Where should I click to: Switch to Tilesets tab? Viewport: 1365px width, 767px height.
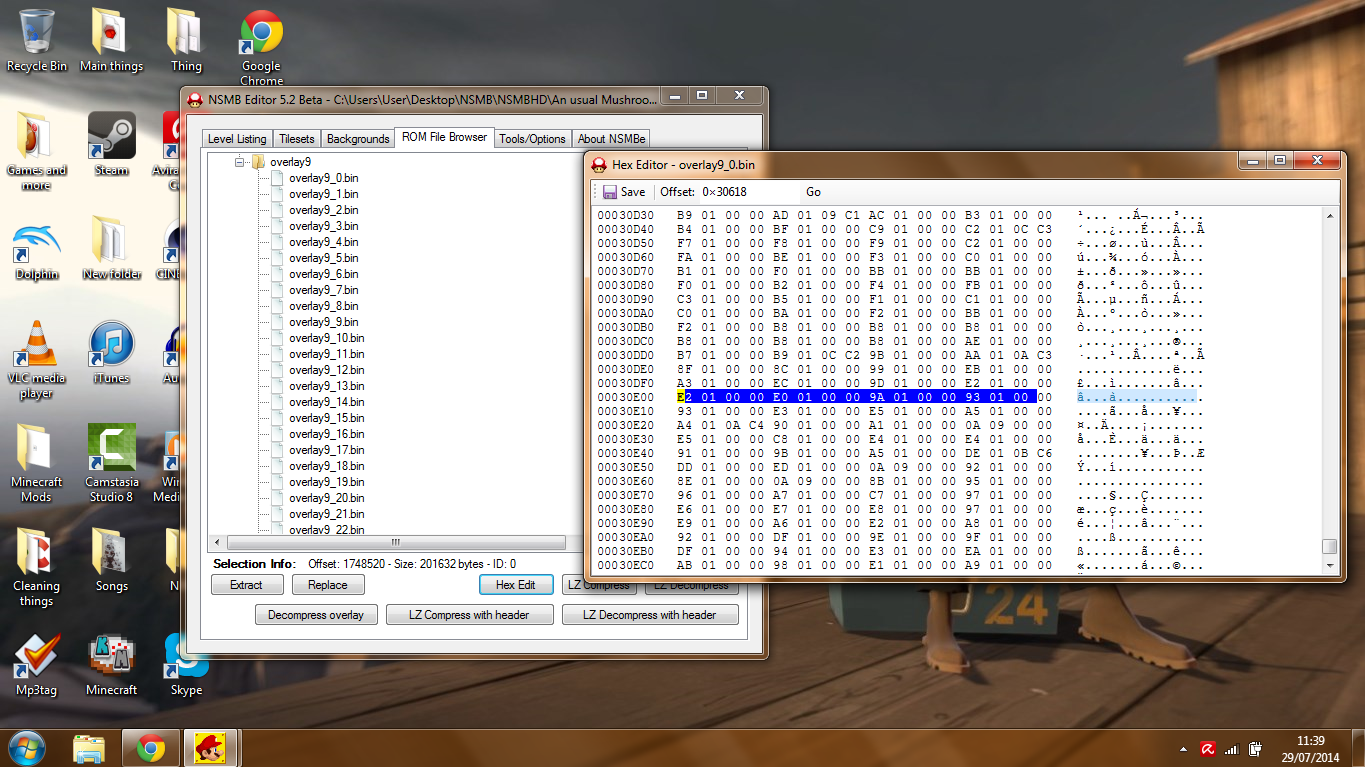pyautogui.click(x=296, y=139)
